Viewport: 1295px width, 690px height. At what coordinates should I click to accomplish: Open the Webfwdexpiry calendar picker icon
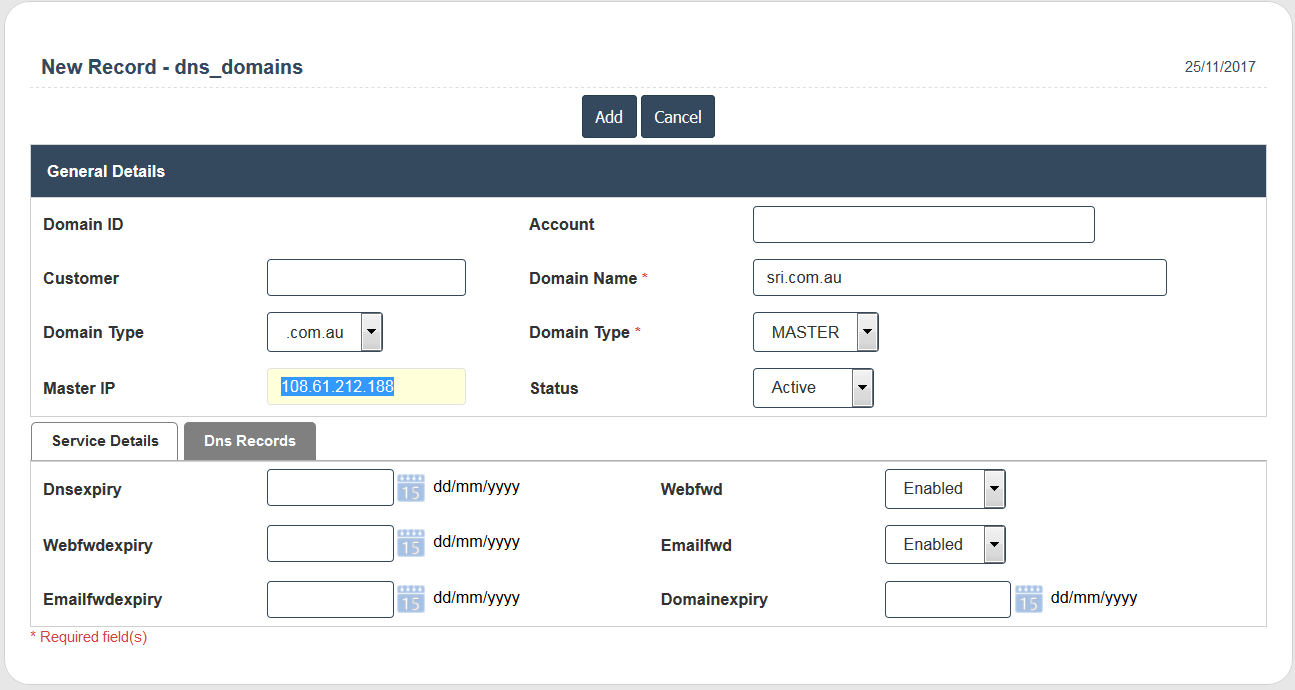[411, 543]
